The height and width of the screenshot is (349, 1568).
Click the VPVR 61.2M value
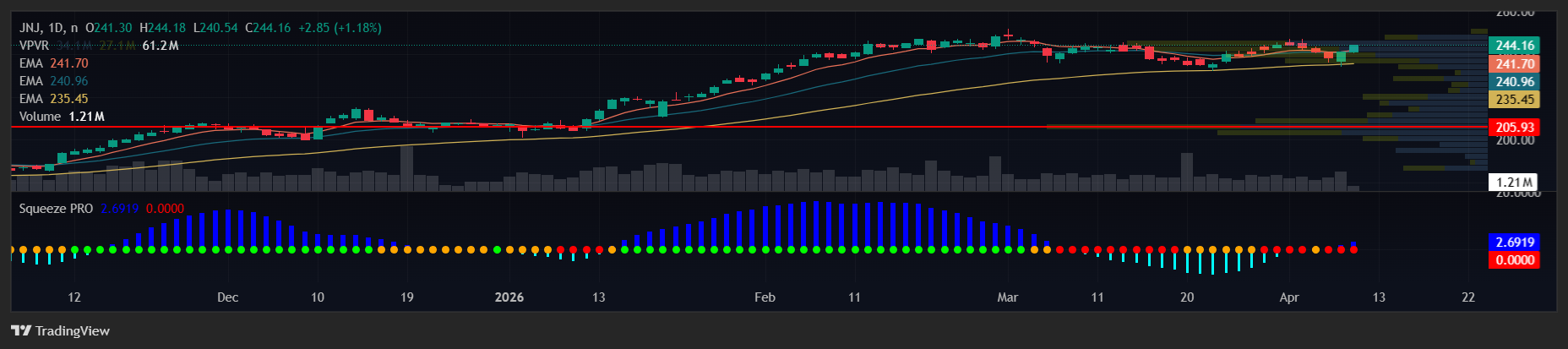[161, 46]
